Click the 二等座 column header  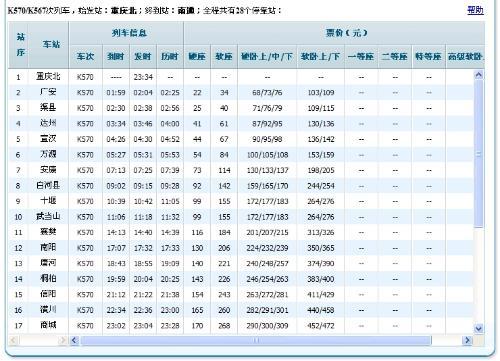click(x=395, y=57)
